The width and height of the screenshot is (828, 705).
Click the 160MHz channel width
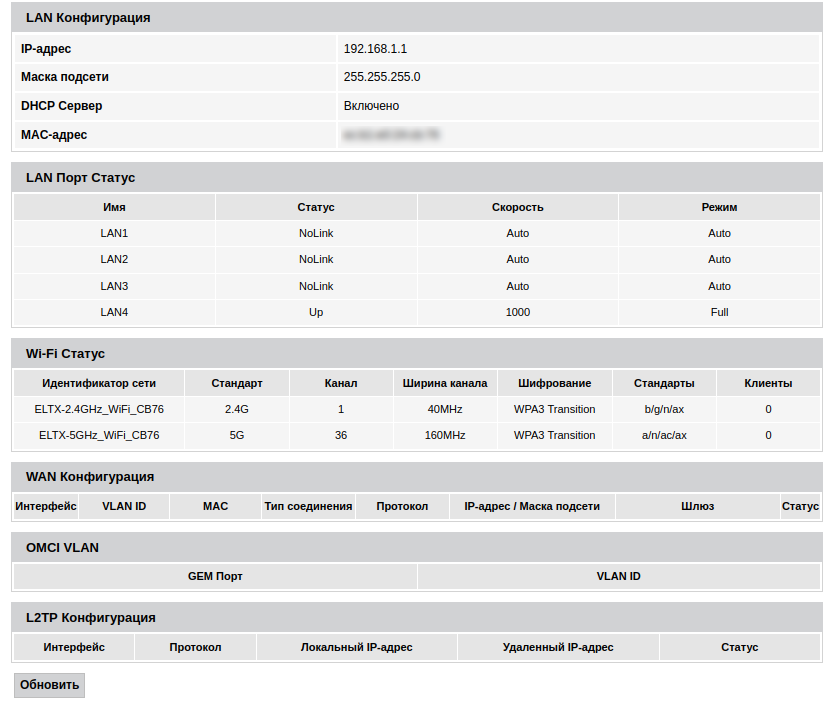(x=445, y=435)
